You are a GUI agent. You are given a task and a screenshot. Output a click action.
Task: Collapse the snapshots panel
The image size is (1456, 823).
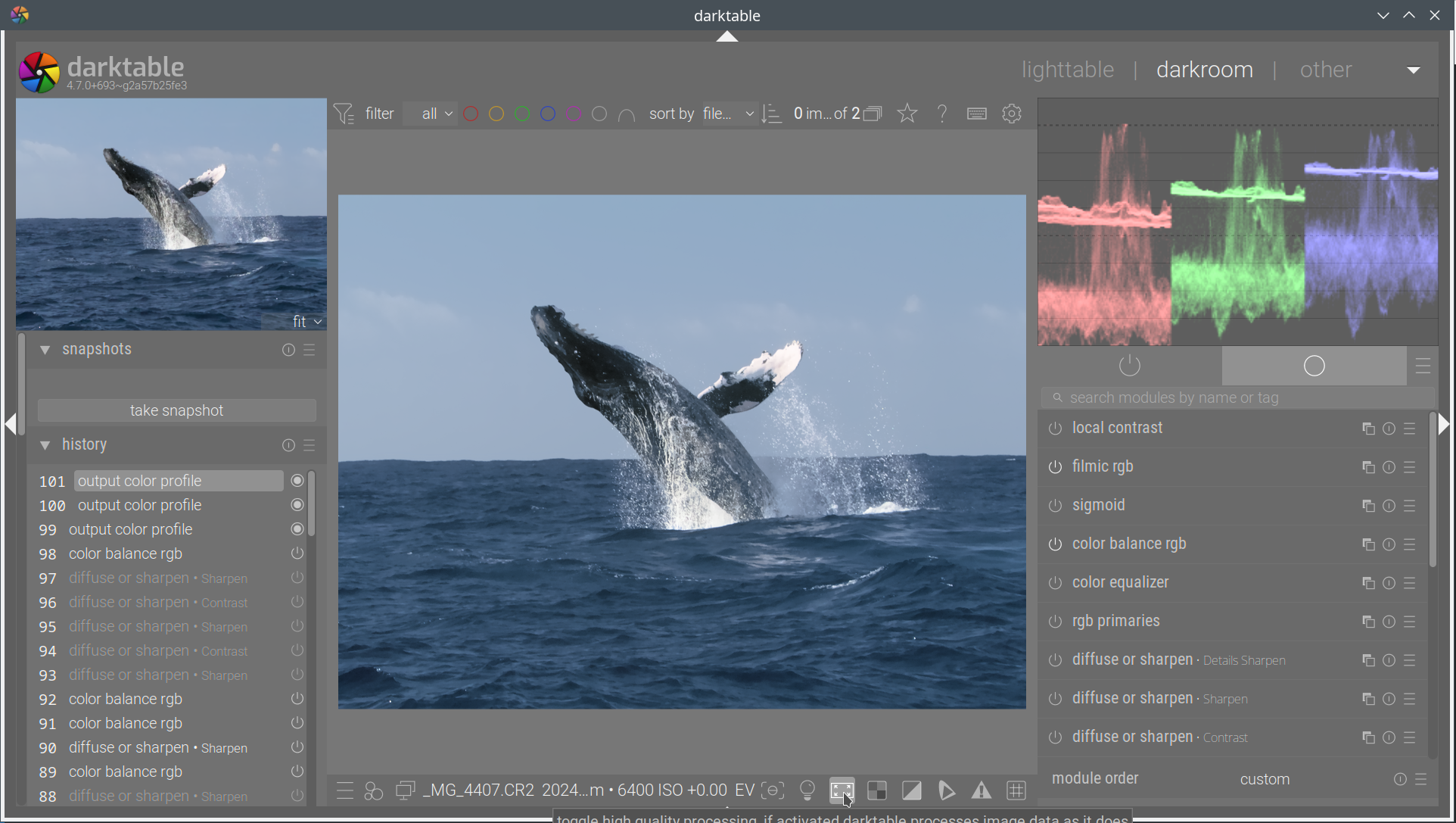(x=45, y=350)
